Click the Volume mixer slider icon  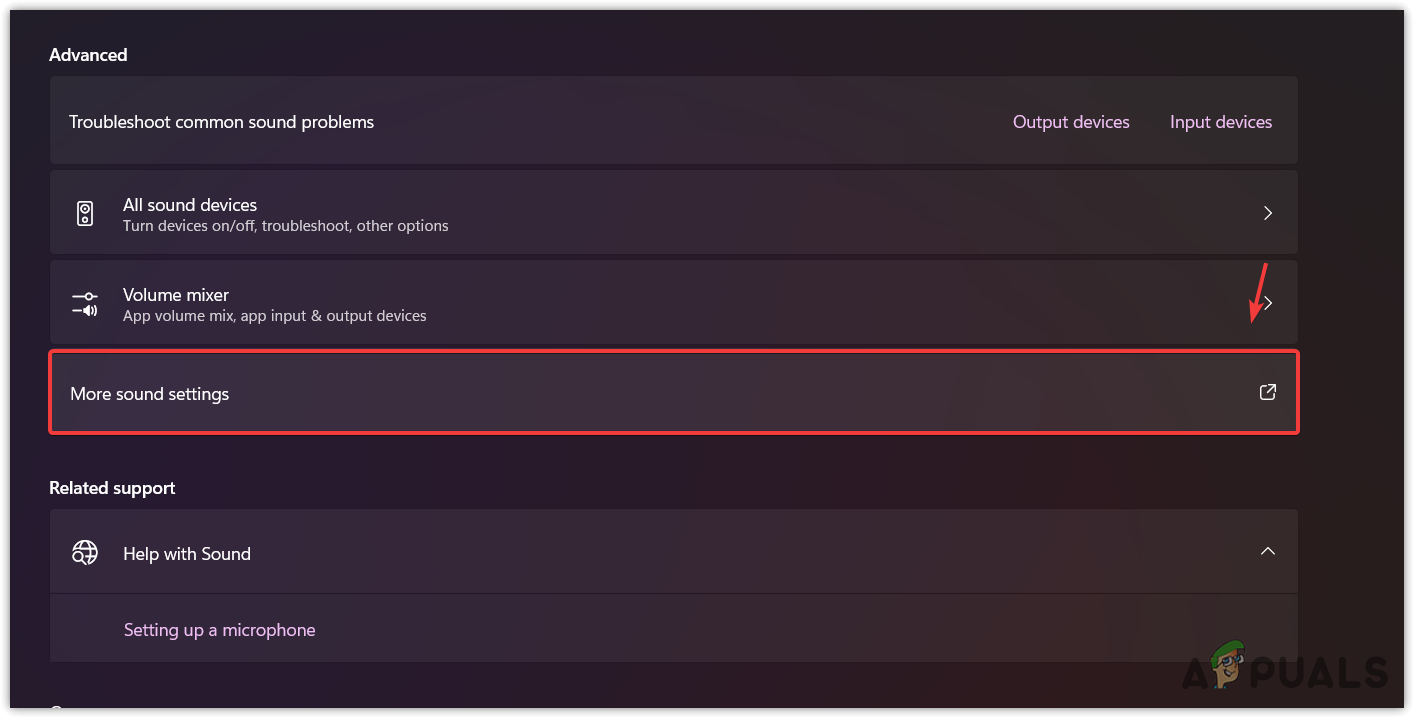[x=85, y=303]
